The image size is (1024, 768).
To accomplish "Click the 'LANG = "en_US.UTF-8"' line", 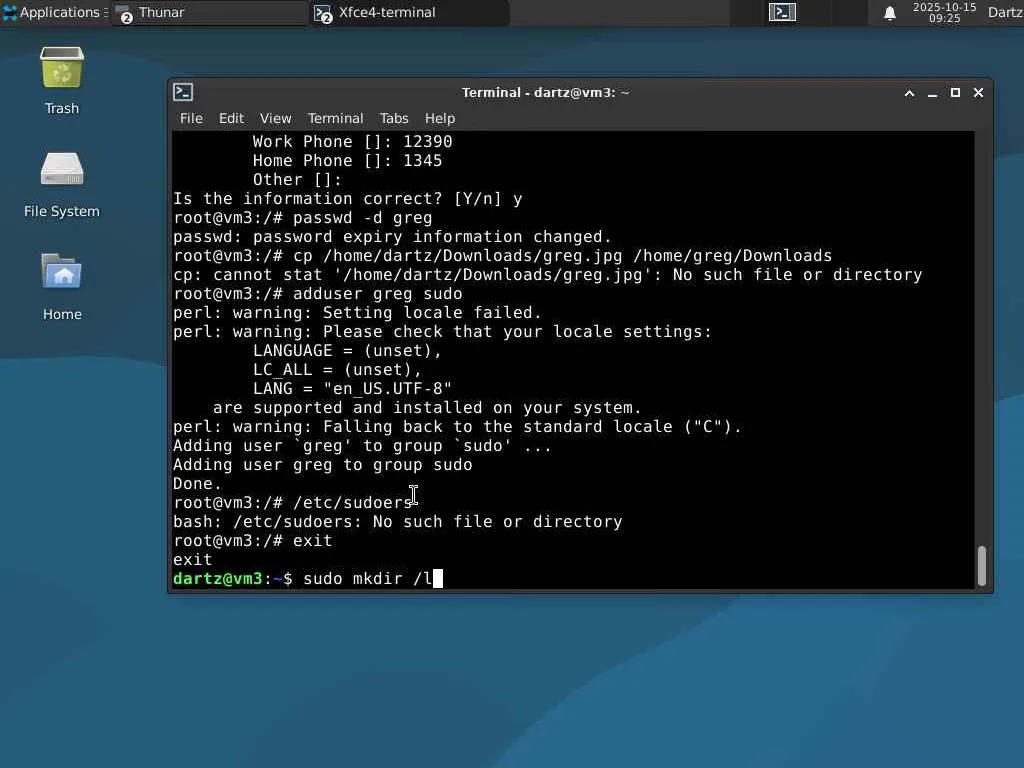I will click(x=353, y=389).
